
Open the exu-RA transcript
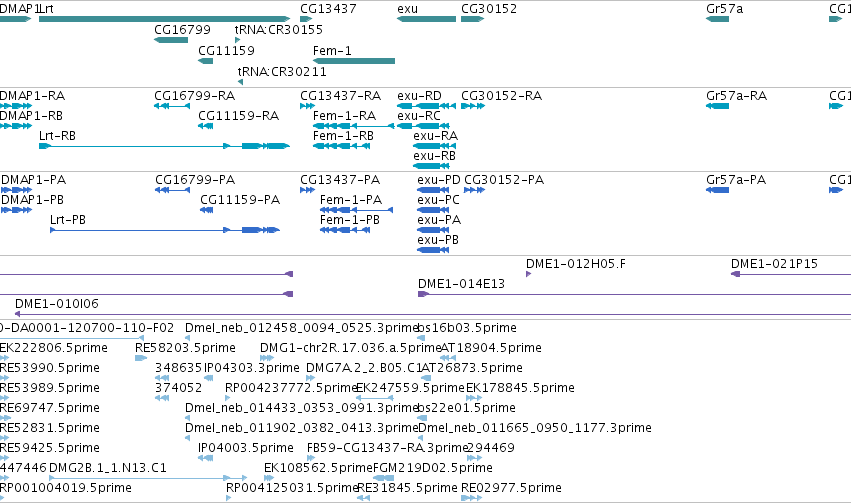pos(436,136)
